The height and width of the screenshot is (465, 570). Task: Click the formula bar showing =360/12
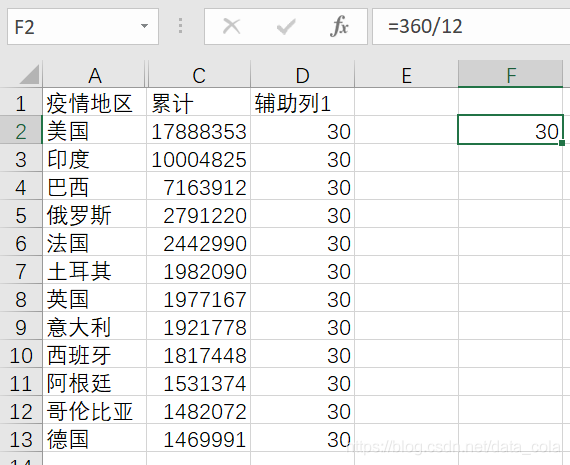pos(471,27)
